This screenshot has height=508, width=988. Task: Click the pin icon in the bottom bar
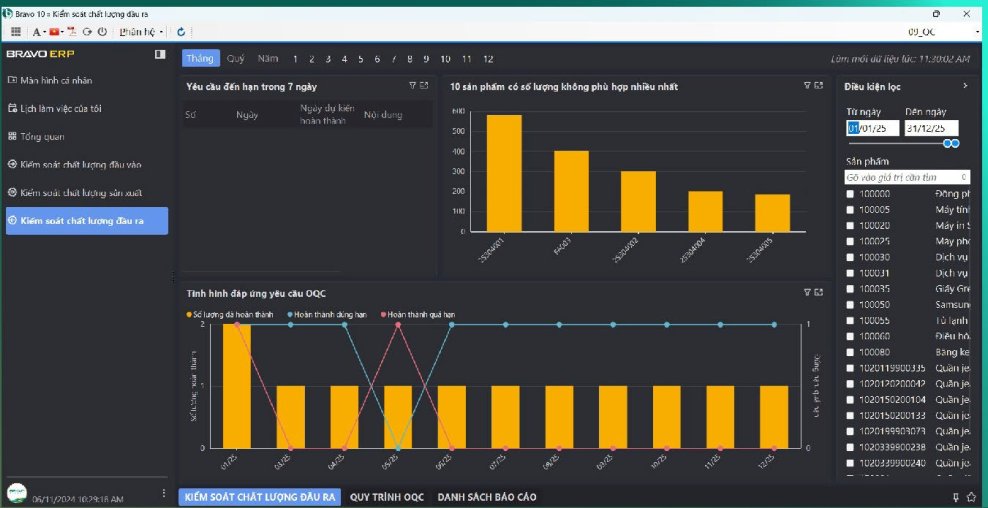(x=956, y=497)
